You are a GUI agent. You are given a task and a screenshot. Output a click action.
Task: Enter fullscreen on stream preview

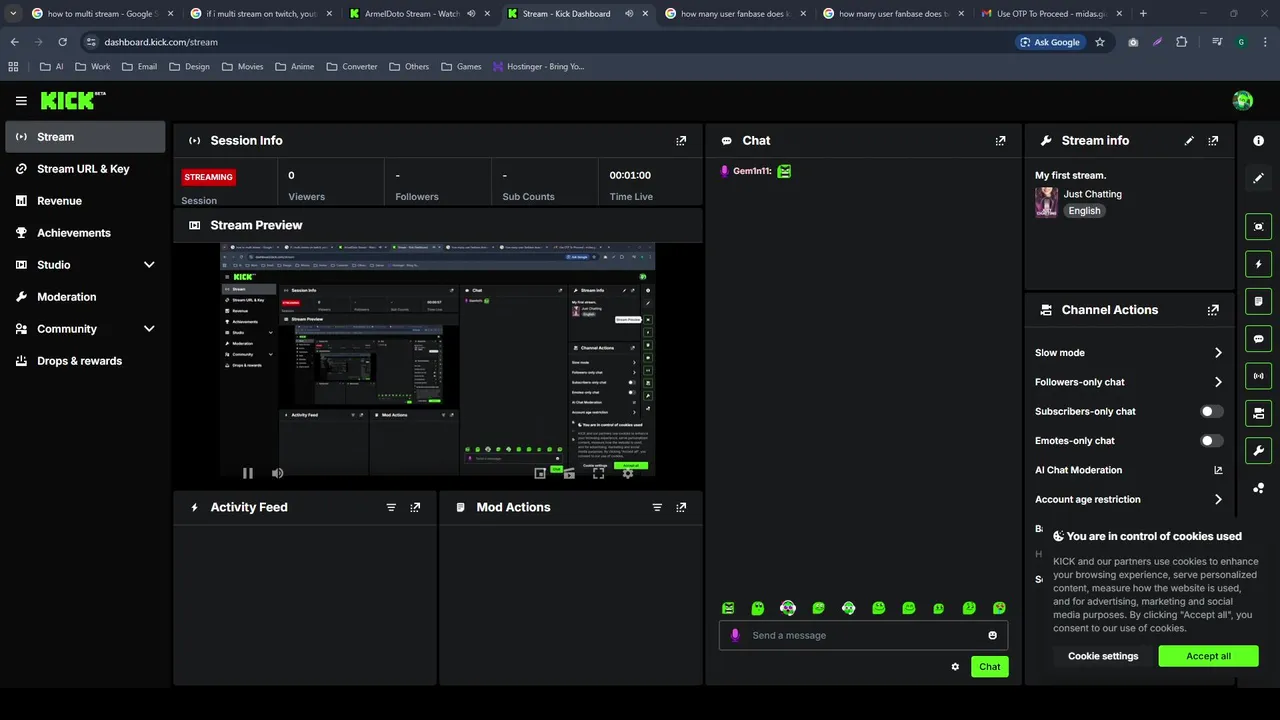point(598,473)
